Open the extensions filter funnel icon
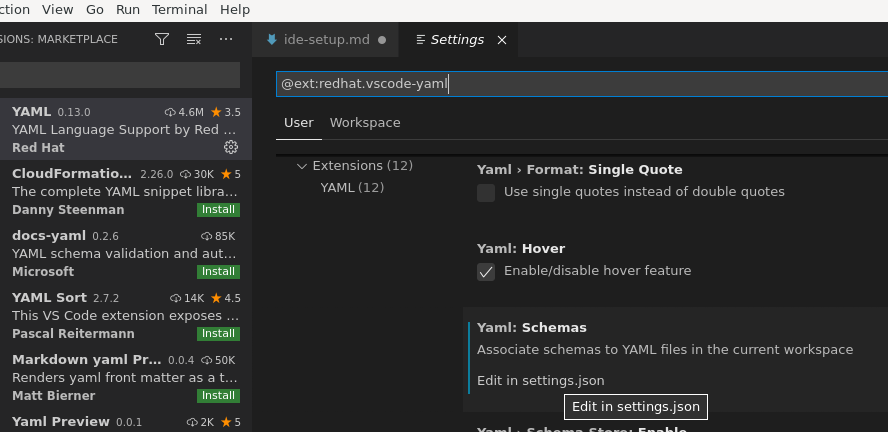The height and width of the screenshot is (432, 888). (x=162, y=39)
